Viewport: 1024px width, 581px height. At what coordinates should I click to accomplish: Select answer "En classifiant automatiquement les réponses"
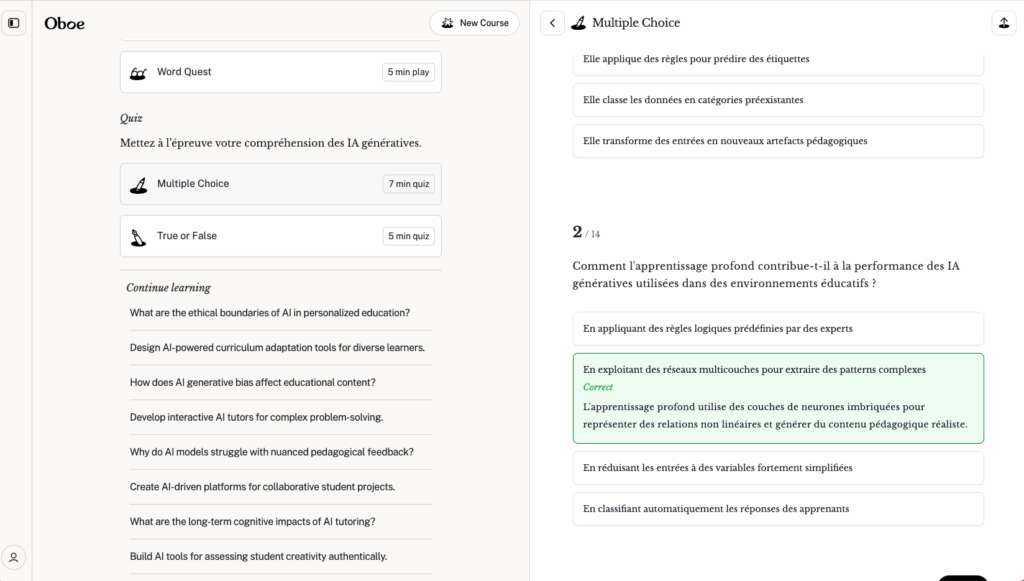tap(777, 508)
